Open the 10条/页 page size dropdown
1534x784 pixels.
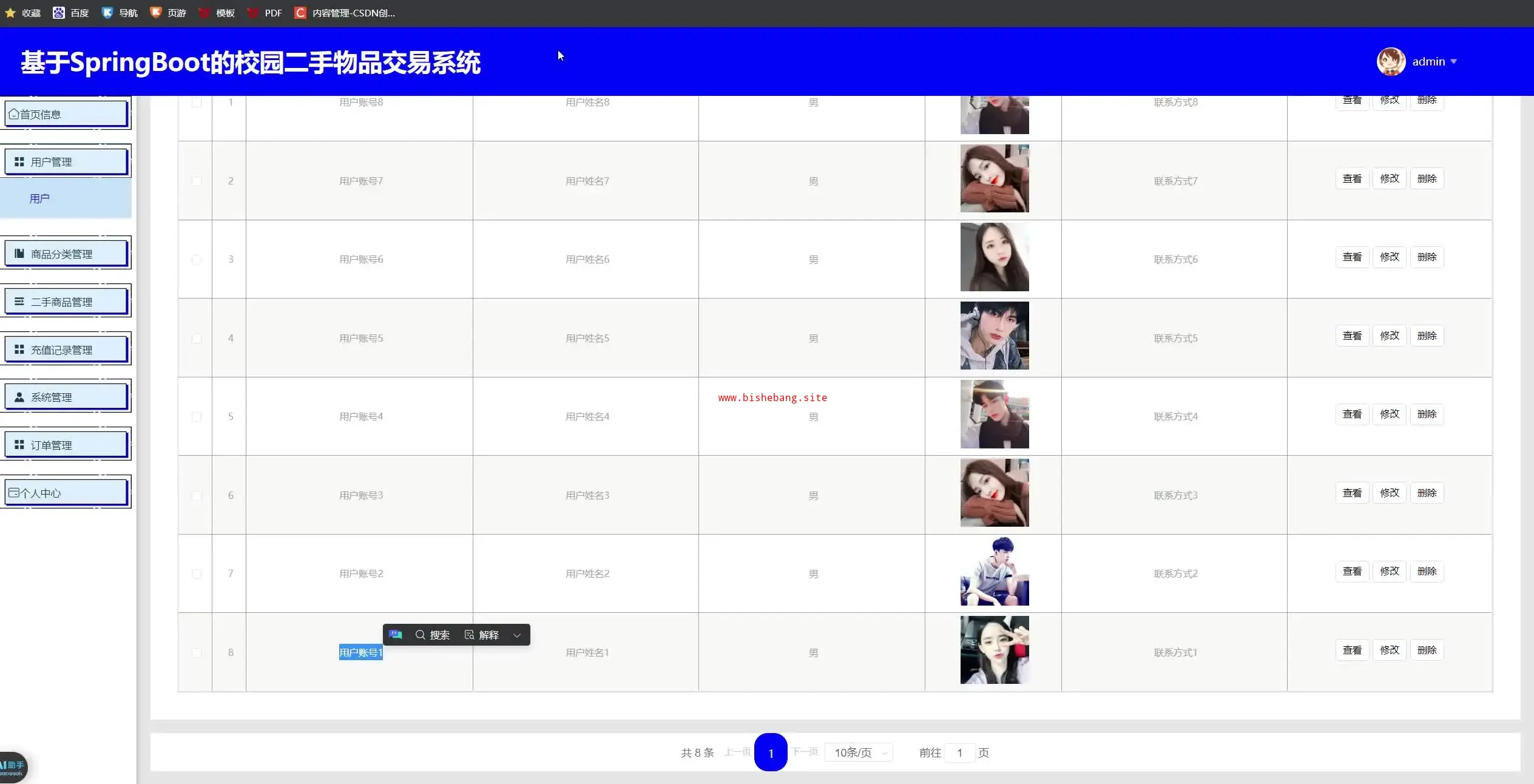(x=859, y=752)
